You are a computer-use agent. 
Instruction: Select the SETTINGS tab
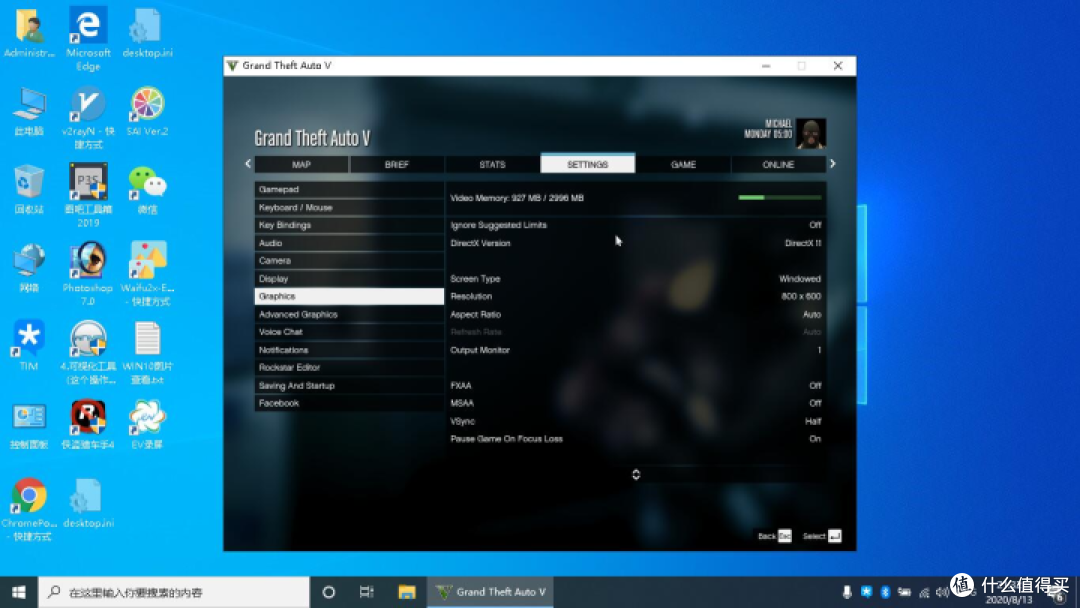click(588, 164)
